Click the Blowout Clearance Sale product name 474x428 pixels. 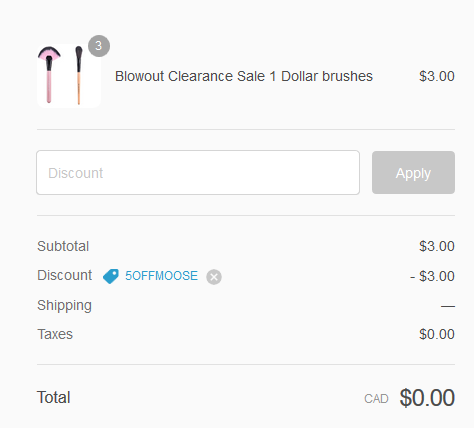click(244, 76)
